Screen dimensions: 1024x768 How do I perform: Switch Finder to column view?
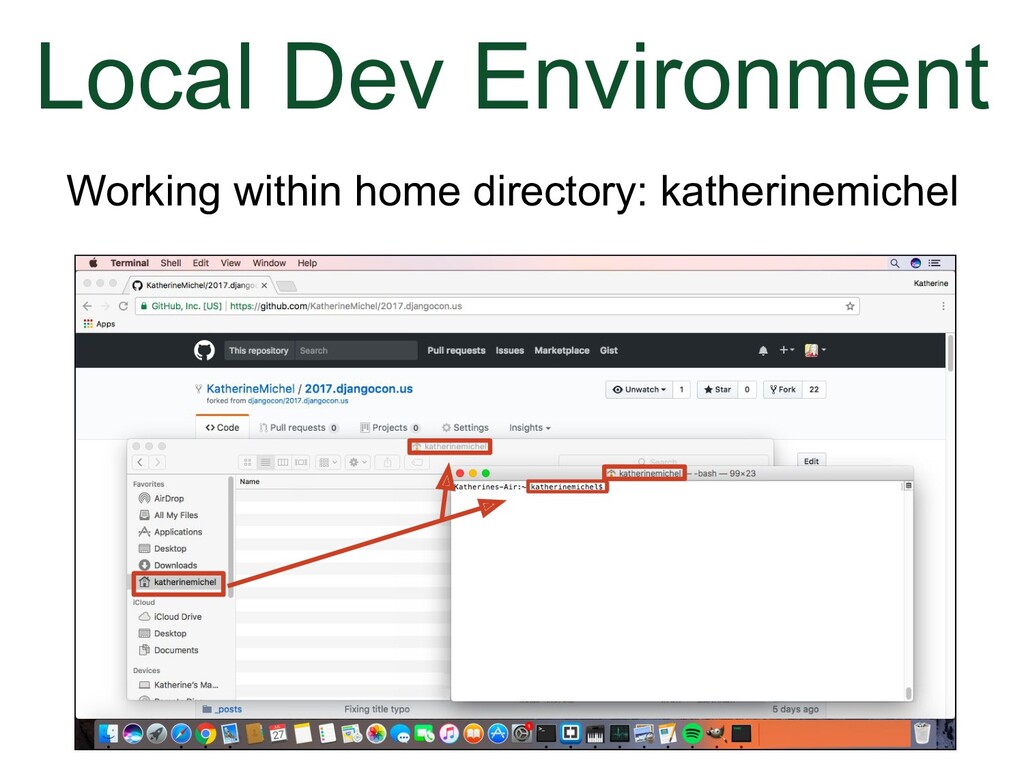pos(283,462)
